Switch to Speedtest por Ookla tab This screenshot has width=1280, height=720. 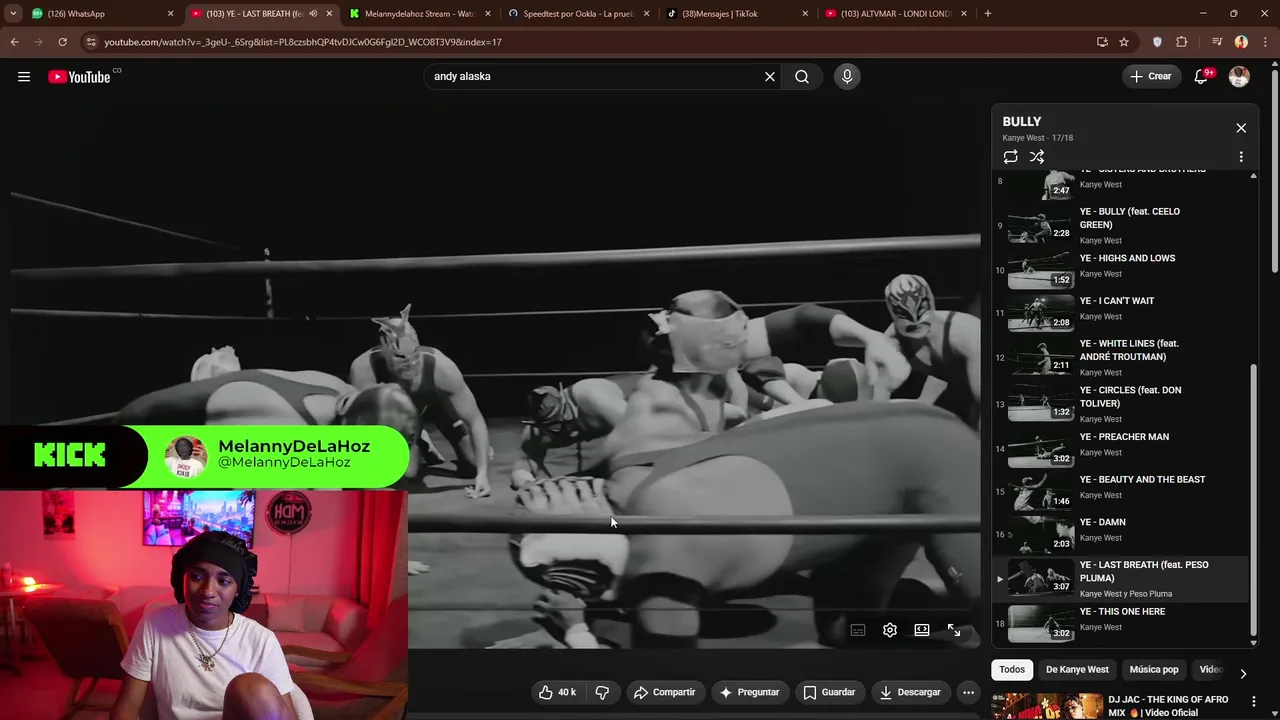[x=579, y=13]
